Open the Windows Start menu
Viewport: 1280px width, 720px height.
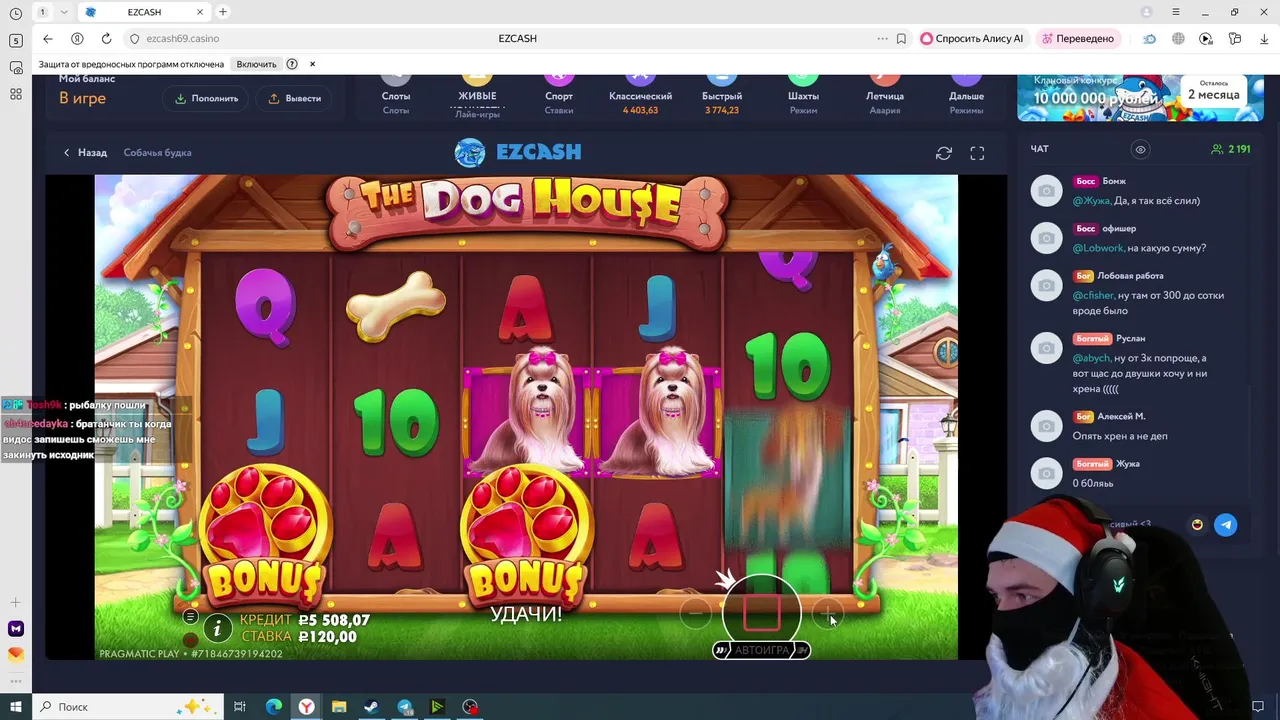pos(16,707)
